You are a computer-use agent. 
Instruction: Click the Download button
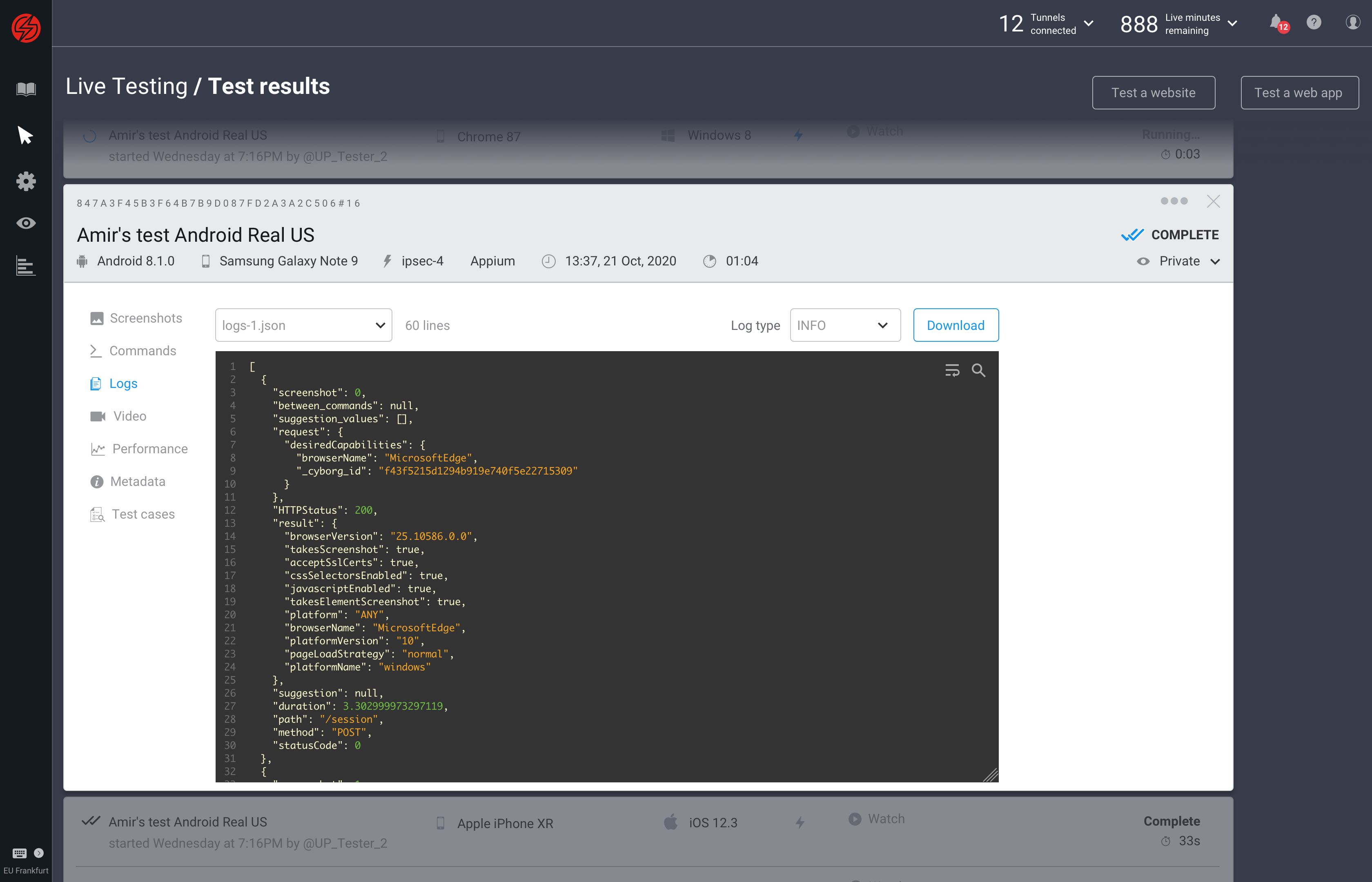(x=956, y=325)
